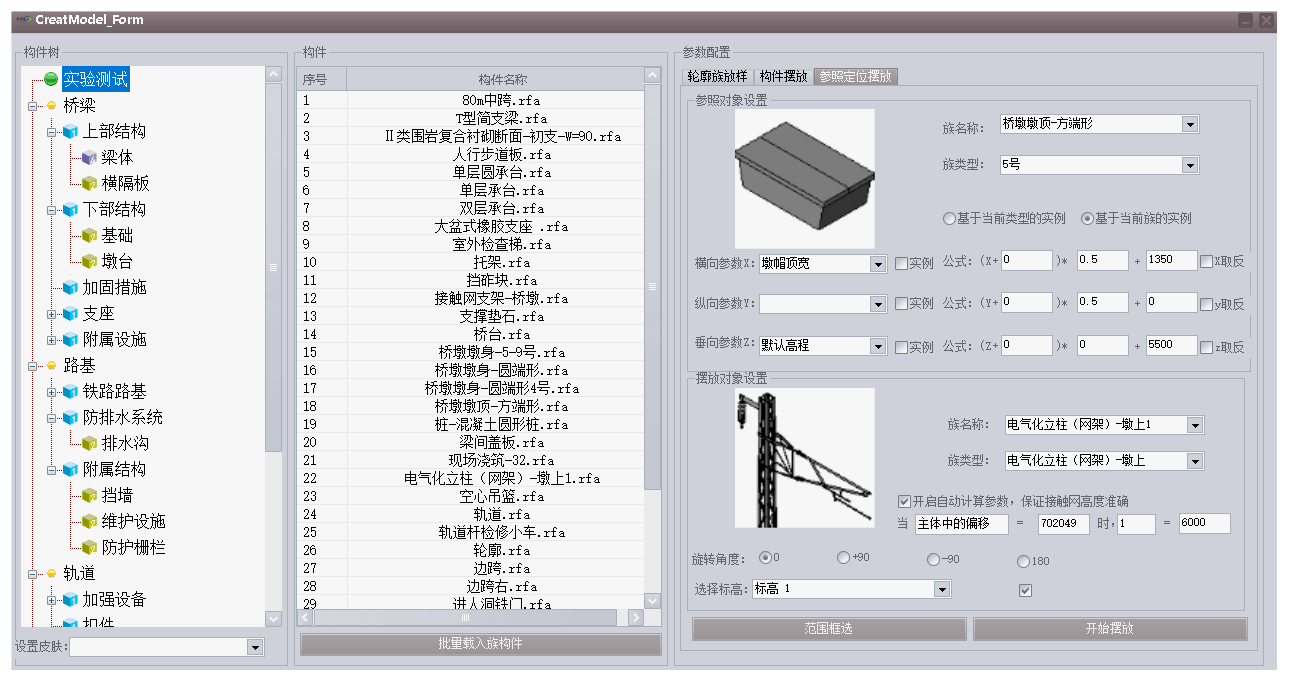Click the blue cube icon of 上部结构

(x=70, y=131)
